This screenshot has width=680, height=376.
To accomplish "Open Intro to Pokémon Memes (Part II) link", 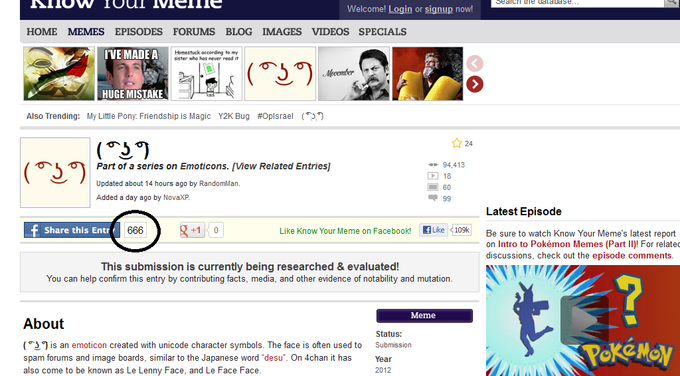I will click(567, 245).
